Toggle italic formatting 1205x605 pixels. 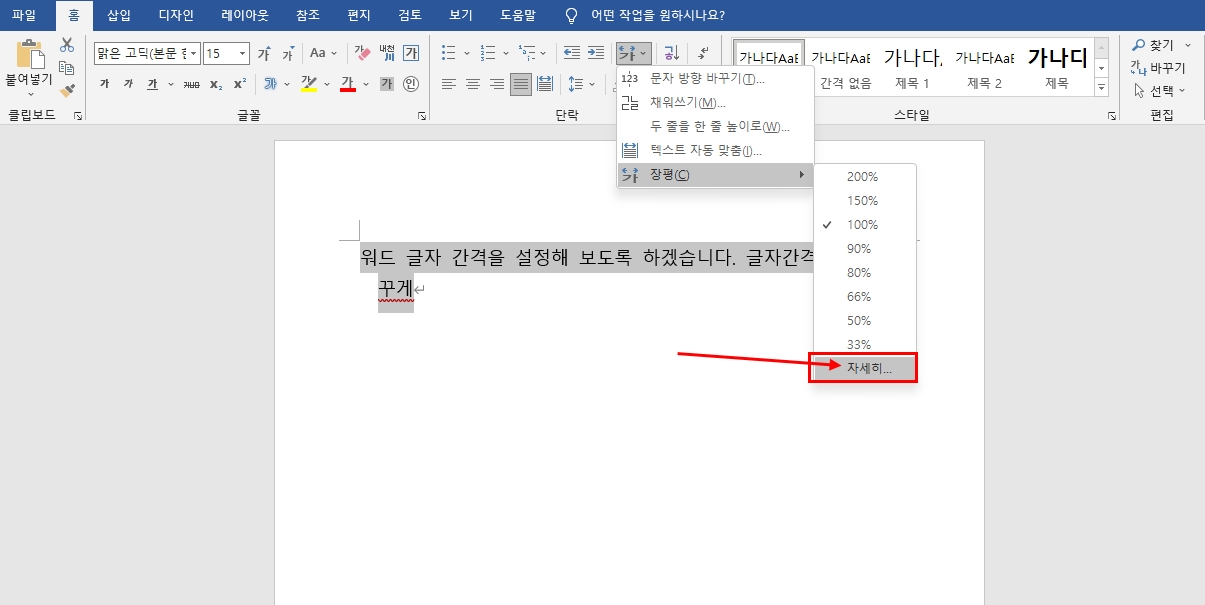pos(127,84)
